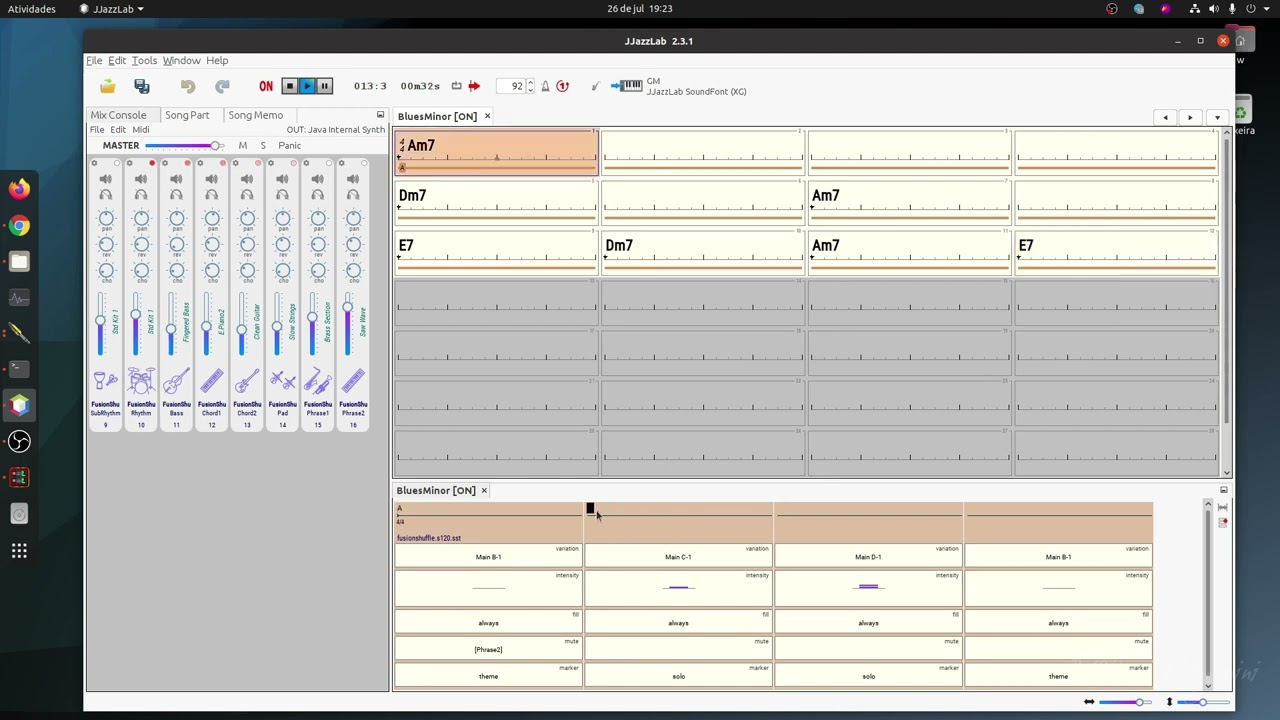Open the Window menu
Image resolution: width=1280 pixels, height=720 pixels.
click(x=181, y=60)
